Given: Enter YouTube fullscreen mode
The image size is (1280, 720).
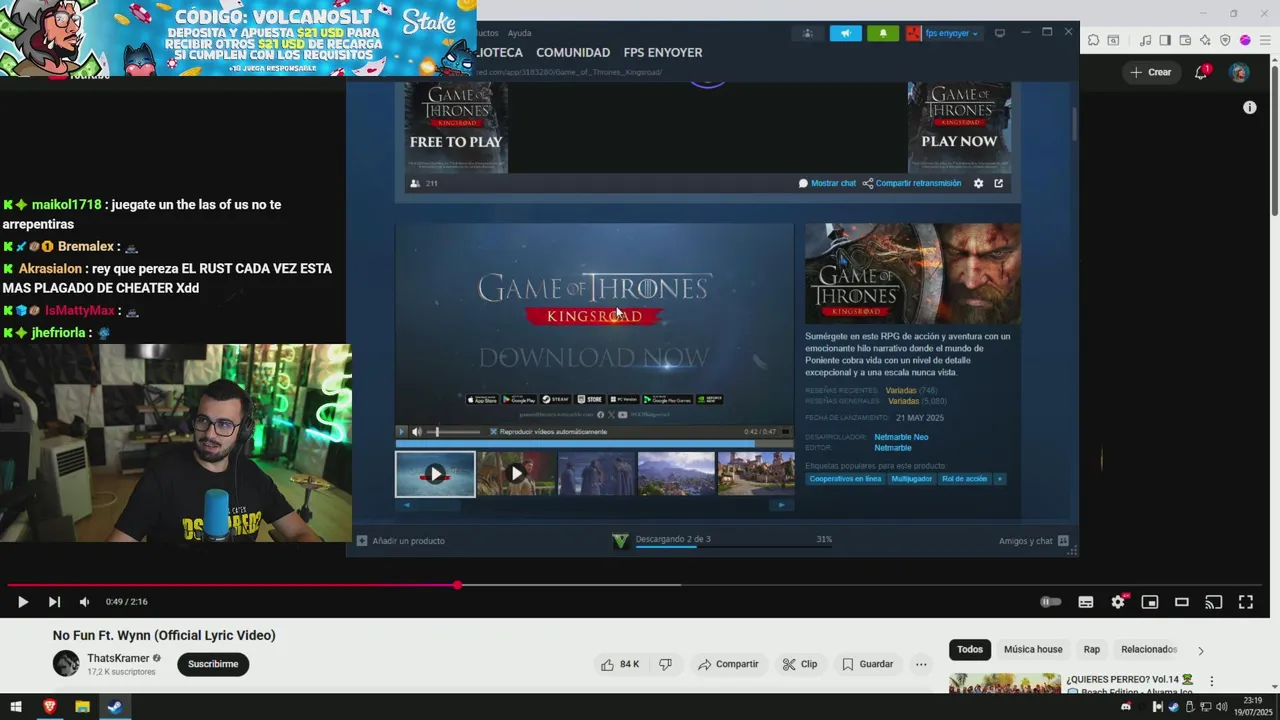Looking at the screenshot, I should 1246,602.
